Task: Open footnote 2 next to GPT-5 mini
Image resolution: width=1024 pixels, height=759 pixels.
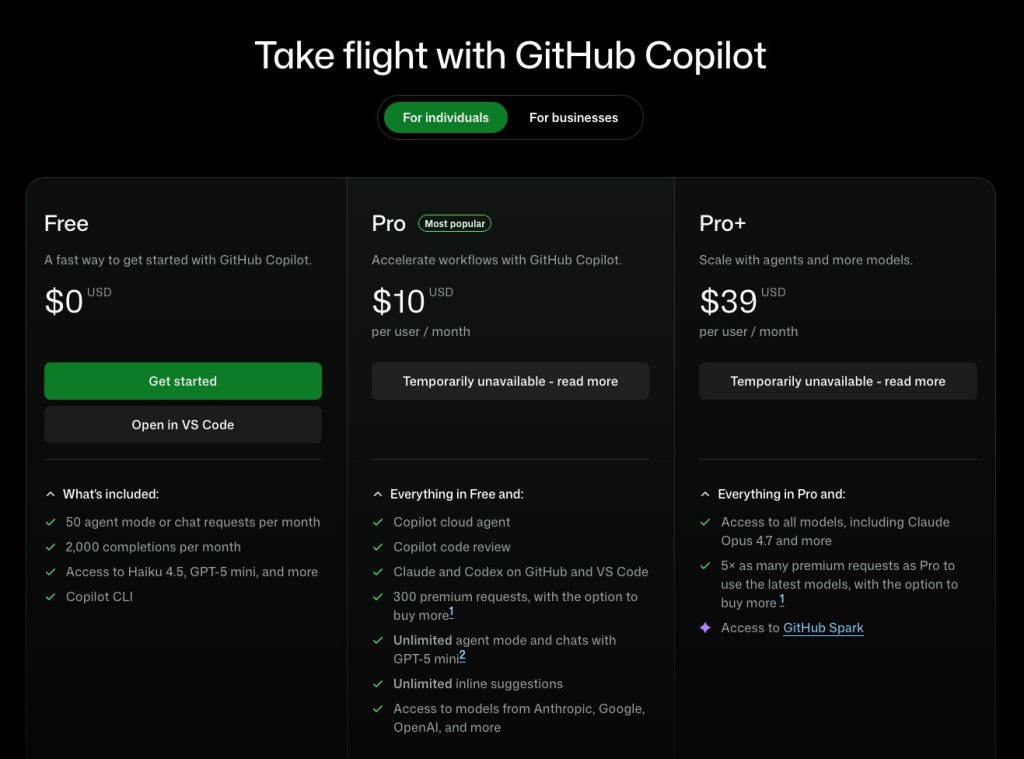Action: click(x=462, y=656)
